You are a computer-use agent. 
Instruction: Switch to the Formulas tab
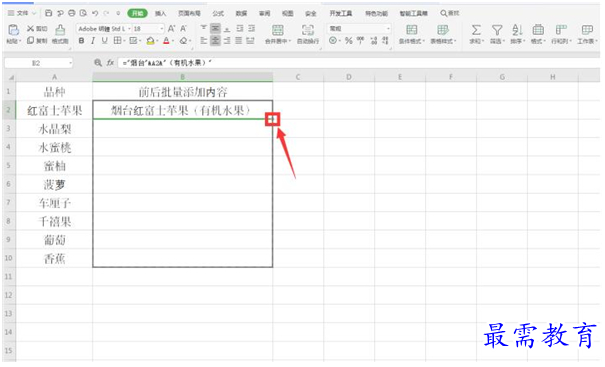(x=218, y=13)
